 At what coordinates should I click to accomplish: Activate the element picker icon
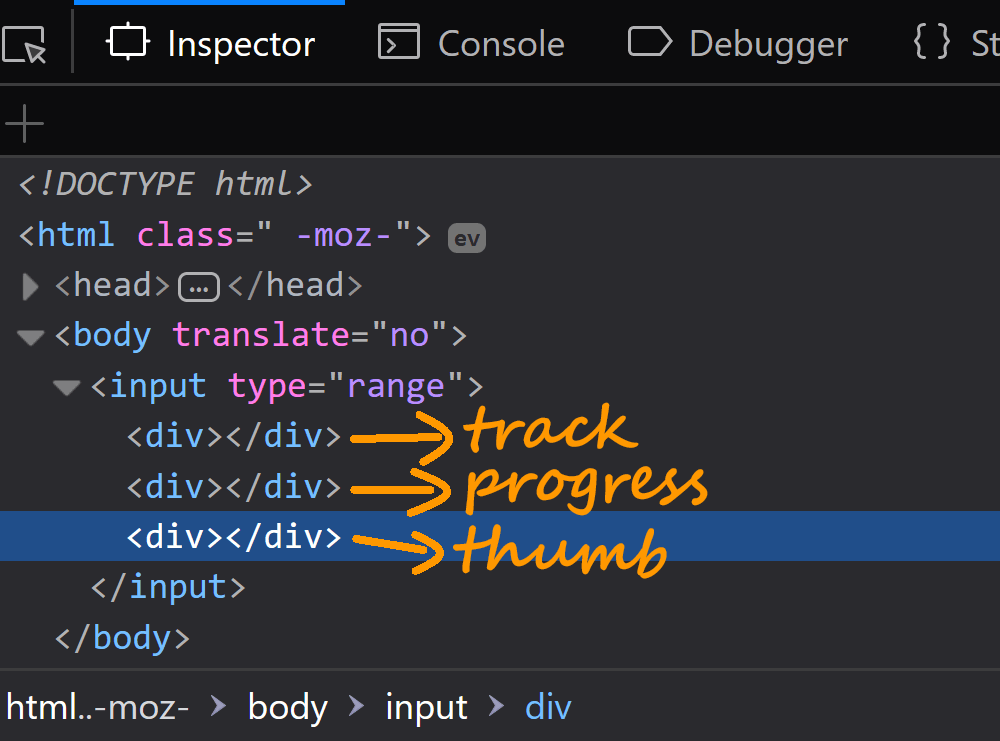coord(26,44)
